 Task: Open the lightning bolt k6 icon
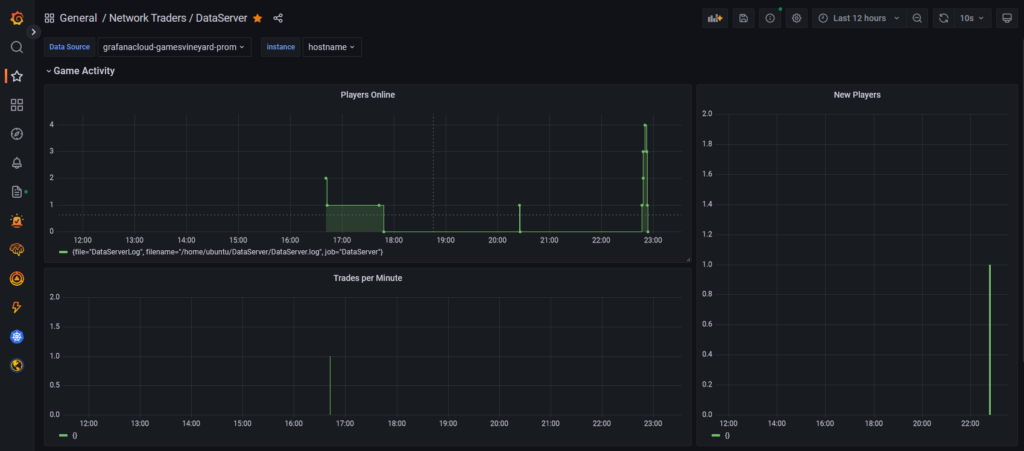[17, 307]
